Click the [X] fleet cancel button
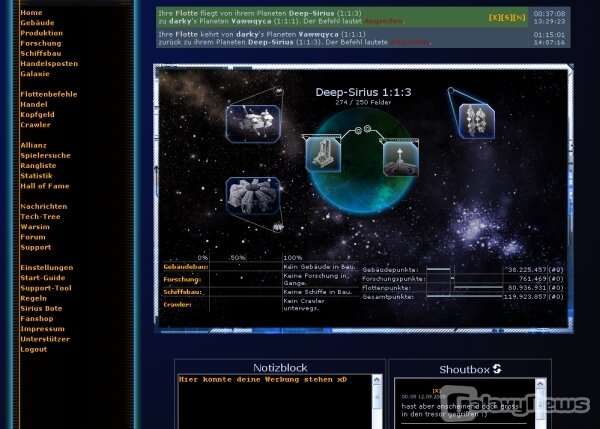 coord(494,17)
